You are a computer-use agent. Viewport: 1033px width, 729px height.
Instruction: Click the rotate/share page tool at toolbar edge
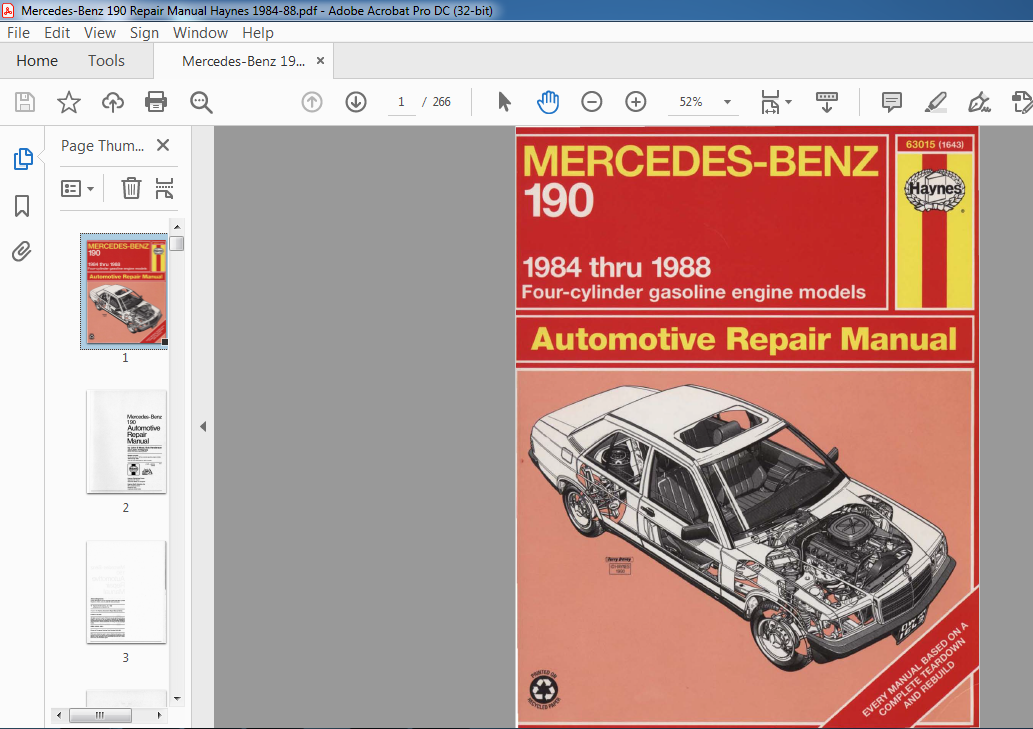[x=1022, y=102]
